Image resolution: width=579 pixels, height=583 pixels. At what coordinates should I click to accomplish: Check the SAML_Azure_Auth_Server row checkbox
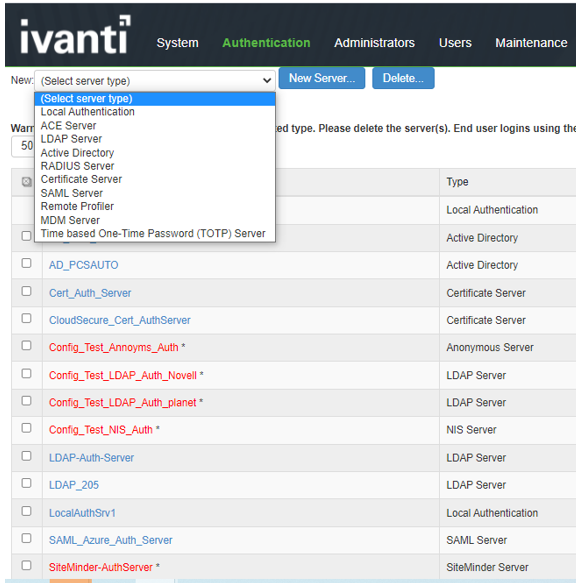(26, 538)
